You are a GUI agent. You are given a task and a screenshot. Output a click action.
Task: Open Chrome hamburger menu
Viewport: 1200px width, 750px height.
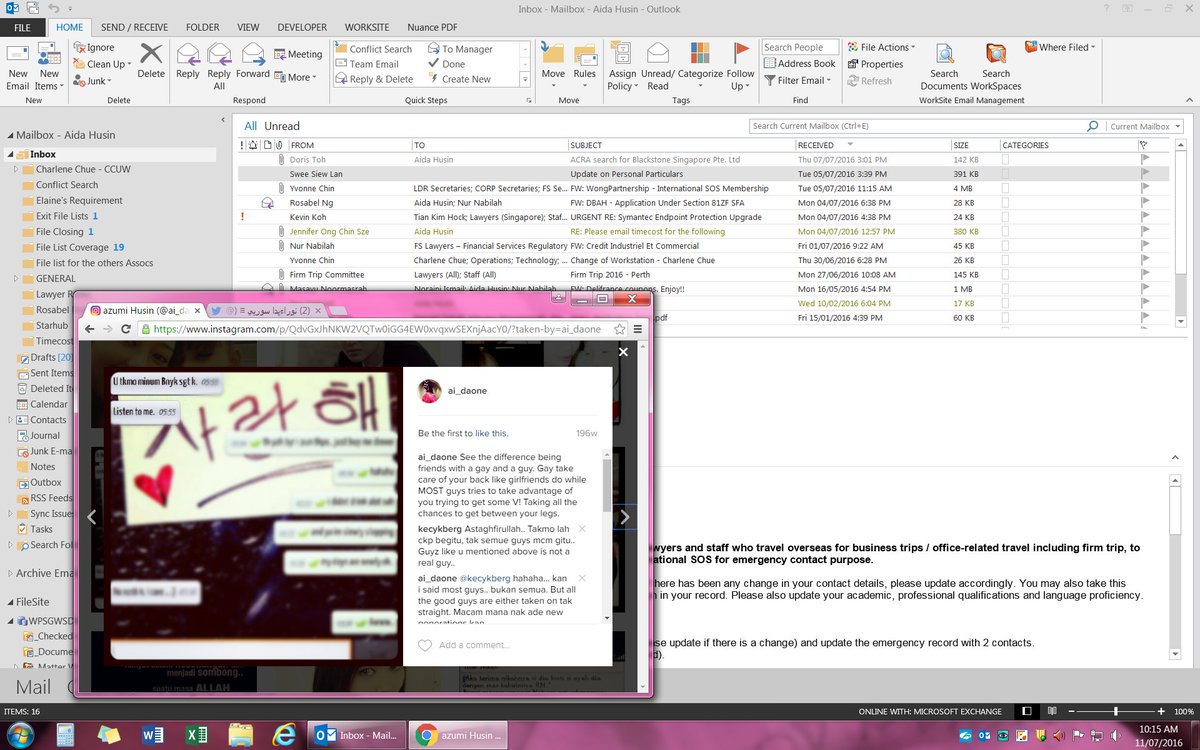coord(638,328)
